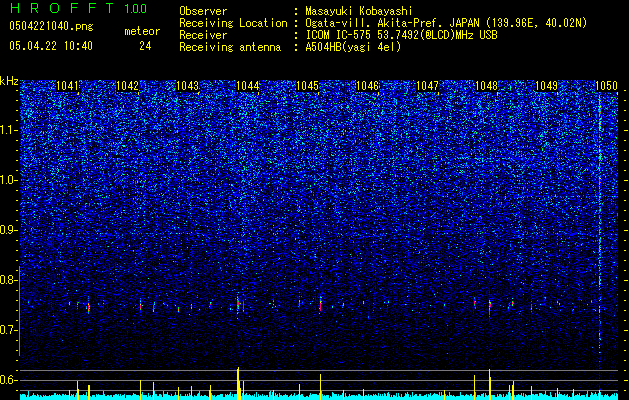The image size is (629, 400).
Task: Click the 1.1 kHz frequency axis label
Action: [9, 130]
